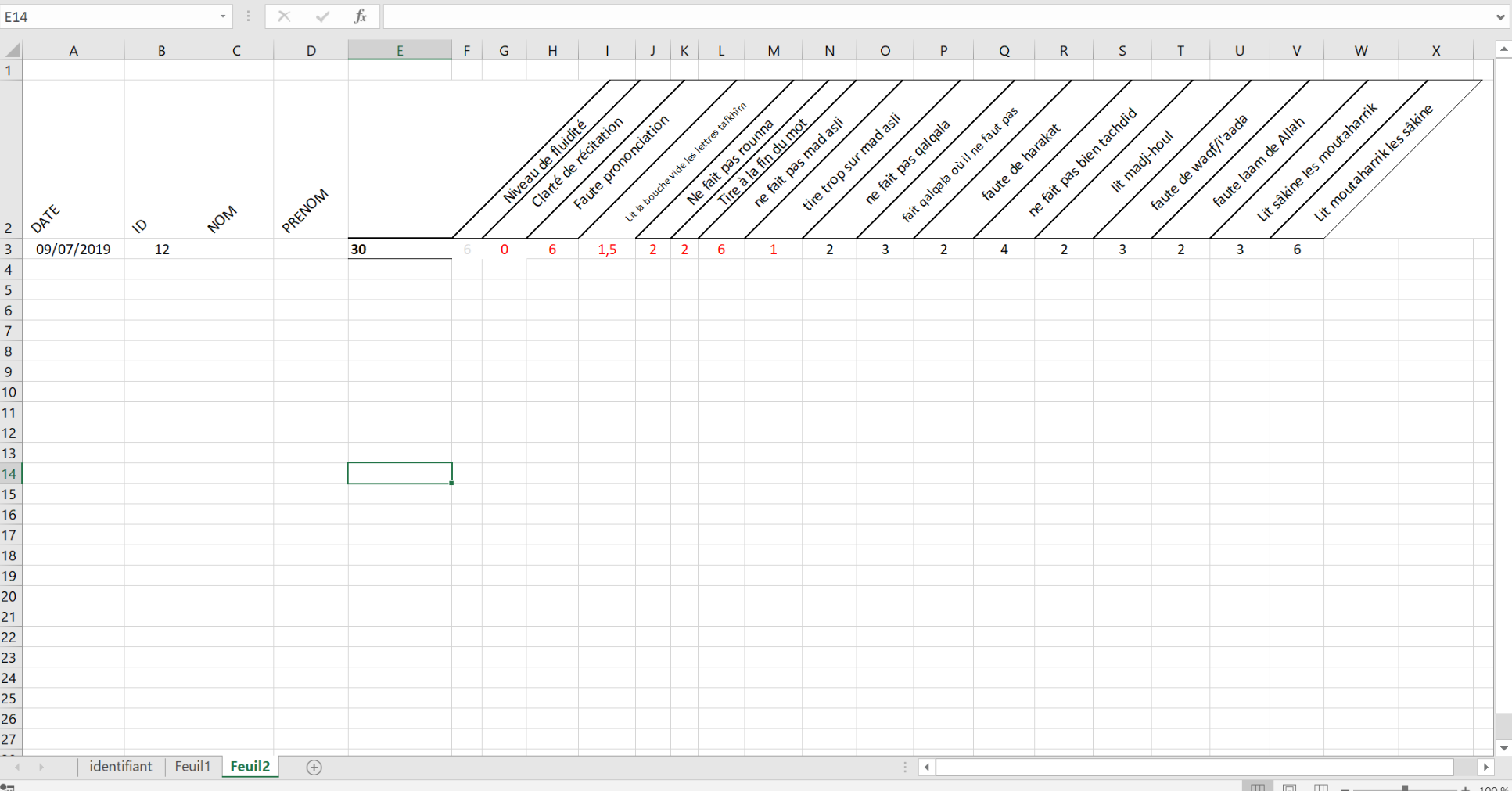Select row 20 header
This screenshot has width=1512, height=791.
tap(9, 596)
